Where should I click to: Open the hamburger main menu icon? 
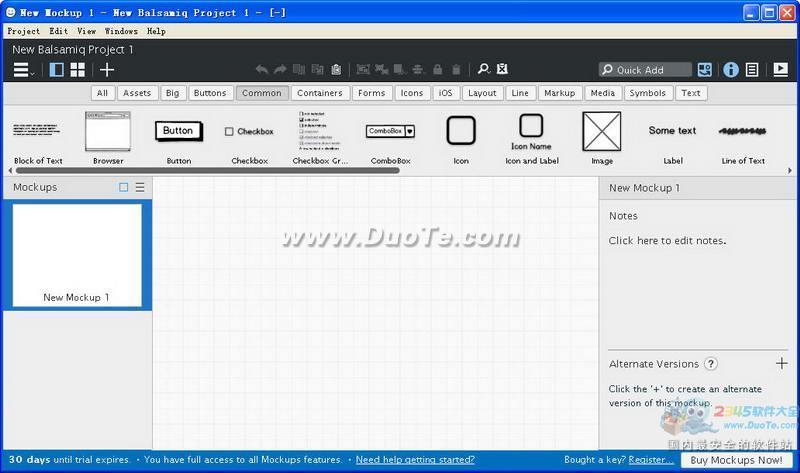pos(21,69)
